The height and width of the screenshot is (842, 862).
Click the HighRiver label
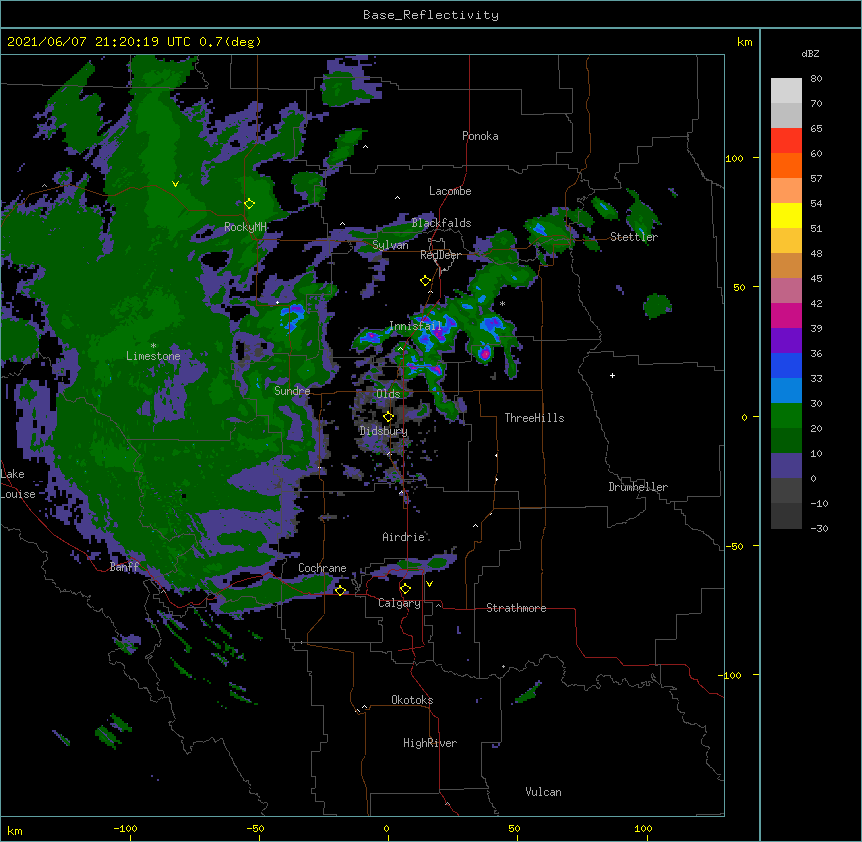[x=430, y=743]
